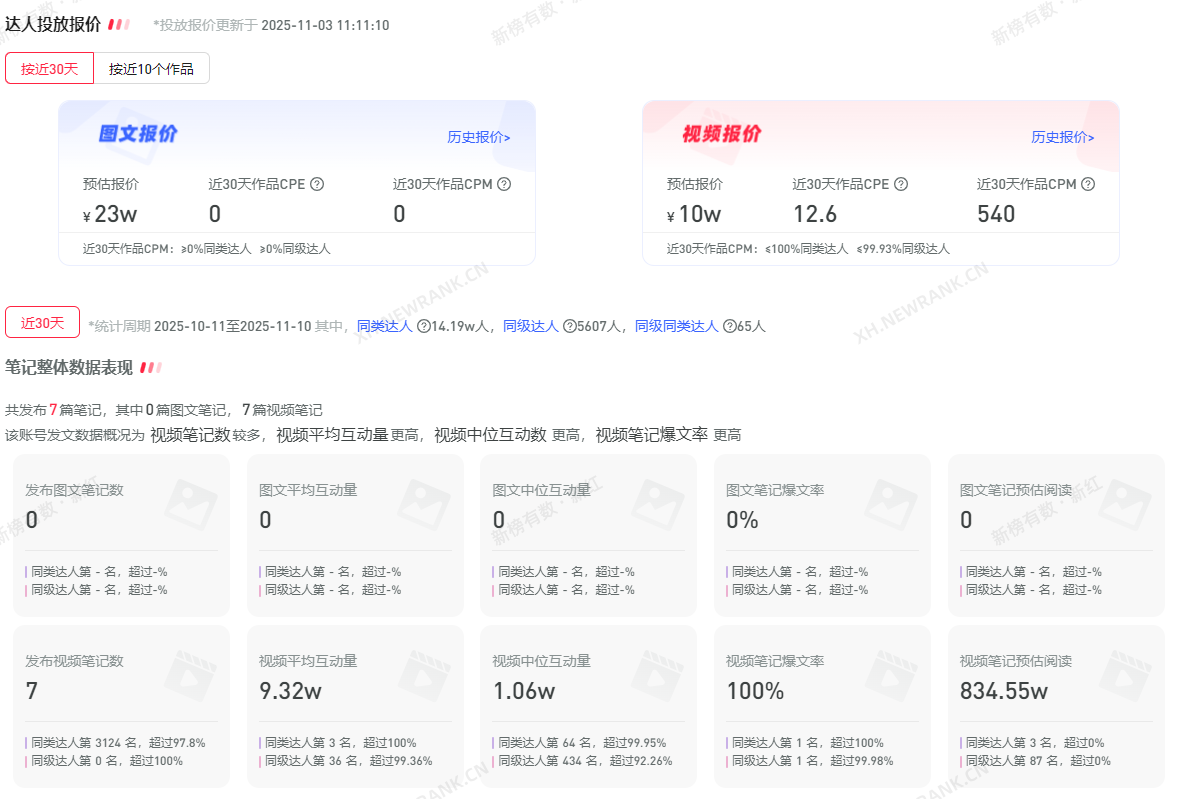
Task: Click video icon in 发布视频笔记数 card
Action: click(190, 674)
